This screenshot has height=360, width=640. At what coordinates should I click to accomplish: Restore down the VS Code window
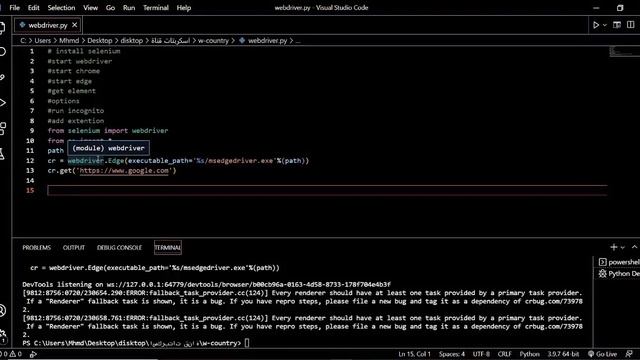(620, 8)
